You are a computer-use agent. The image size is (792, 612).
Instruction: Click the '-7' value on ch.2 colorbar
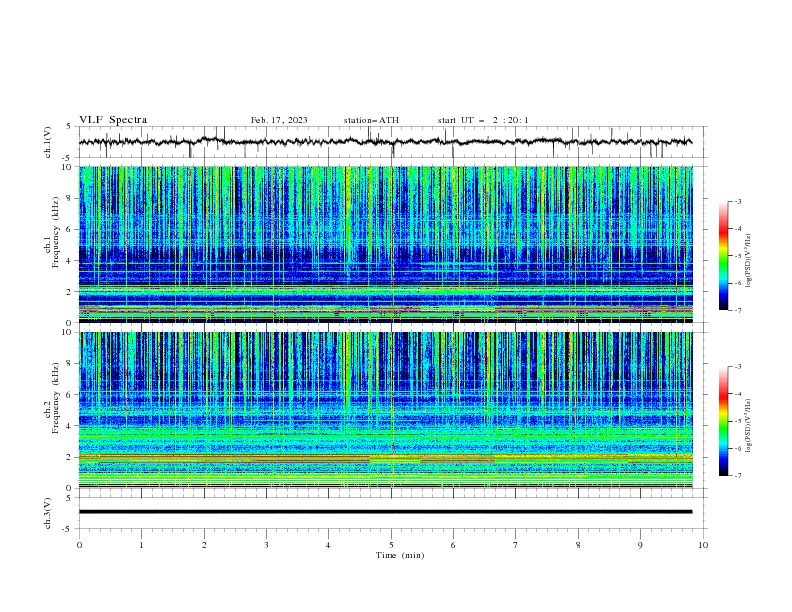tap(737, 476)
